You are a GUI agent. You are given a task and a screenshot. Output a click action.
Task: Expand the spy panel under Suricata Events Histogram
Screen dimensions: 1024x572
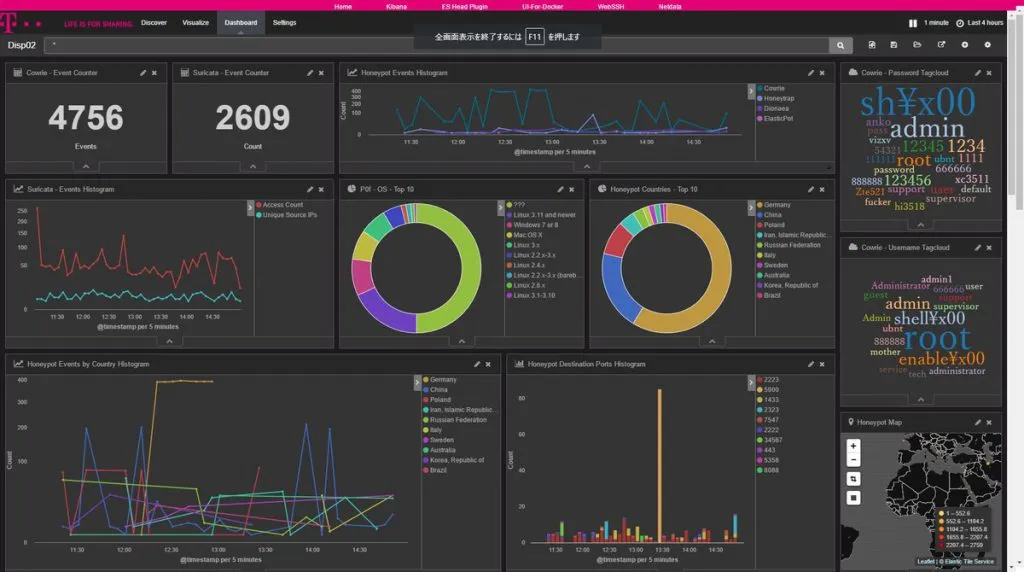[x=169, y=341]
